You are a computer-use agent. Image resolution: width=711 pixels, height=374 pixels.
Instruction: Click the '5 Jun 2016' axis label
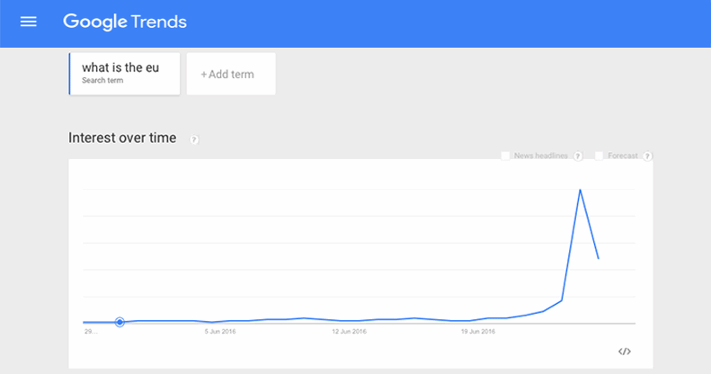click(220, 332)
